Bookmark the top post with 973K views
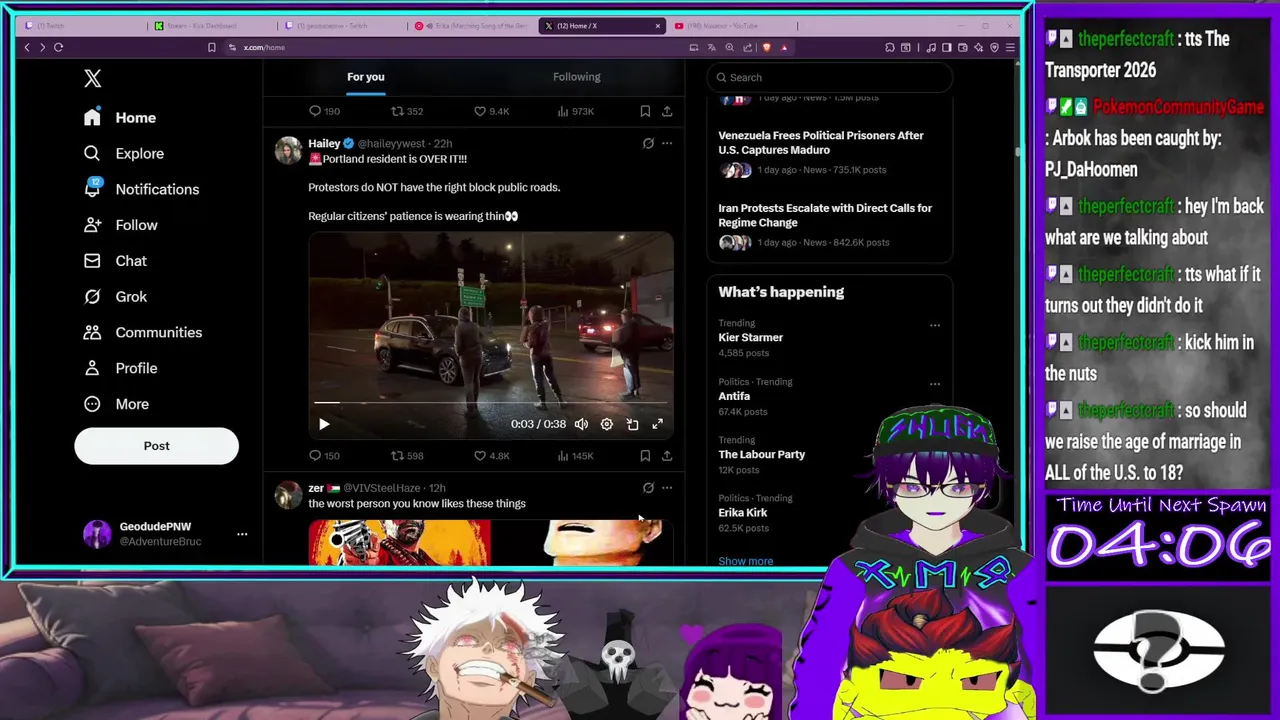1280x720 pixels. (x=645, y=111)
